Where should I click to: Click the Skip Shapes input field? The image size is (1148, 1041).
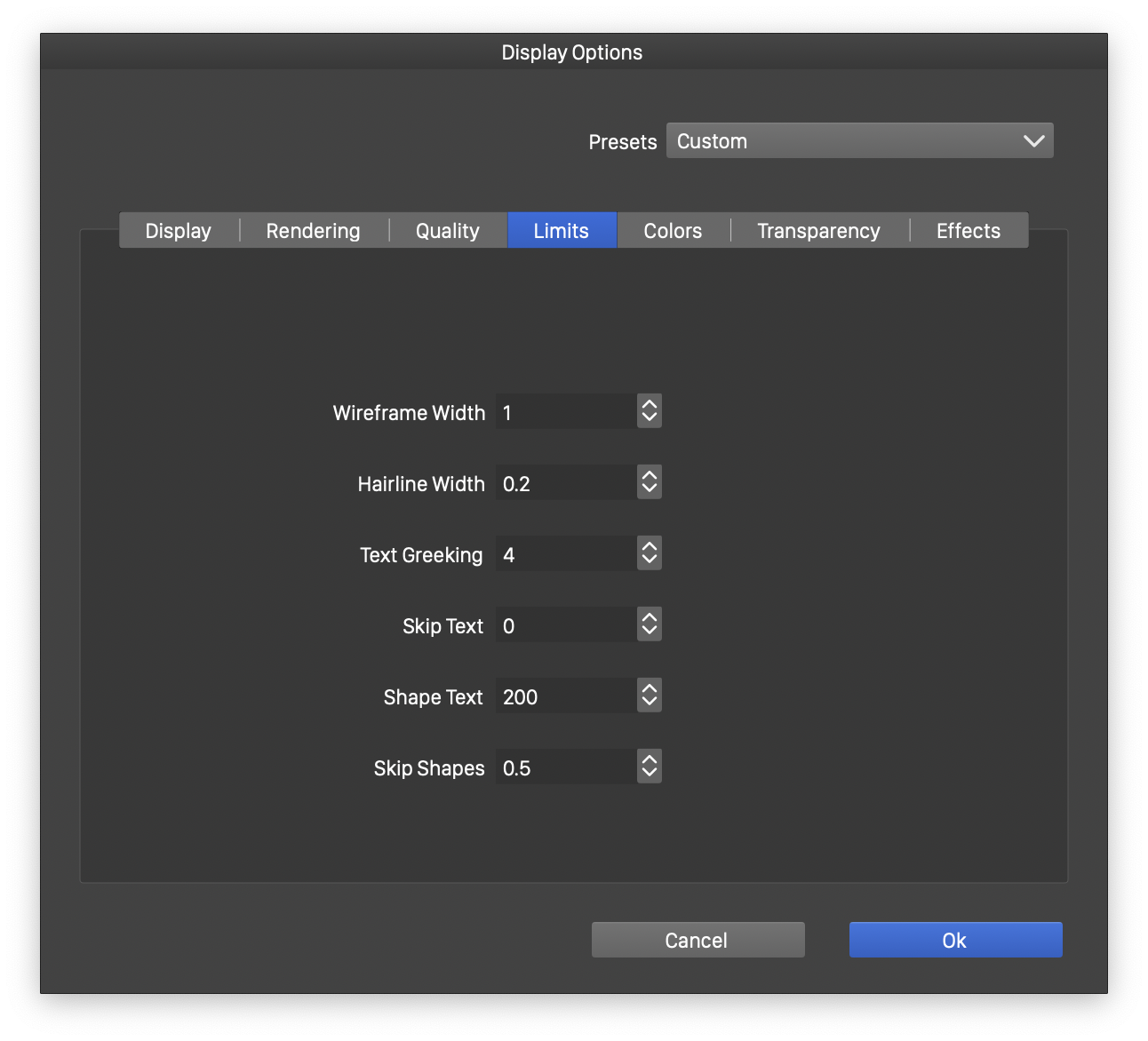(565, 767)
